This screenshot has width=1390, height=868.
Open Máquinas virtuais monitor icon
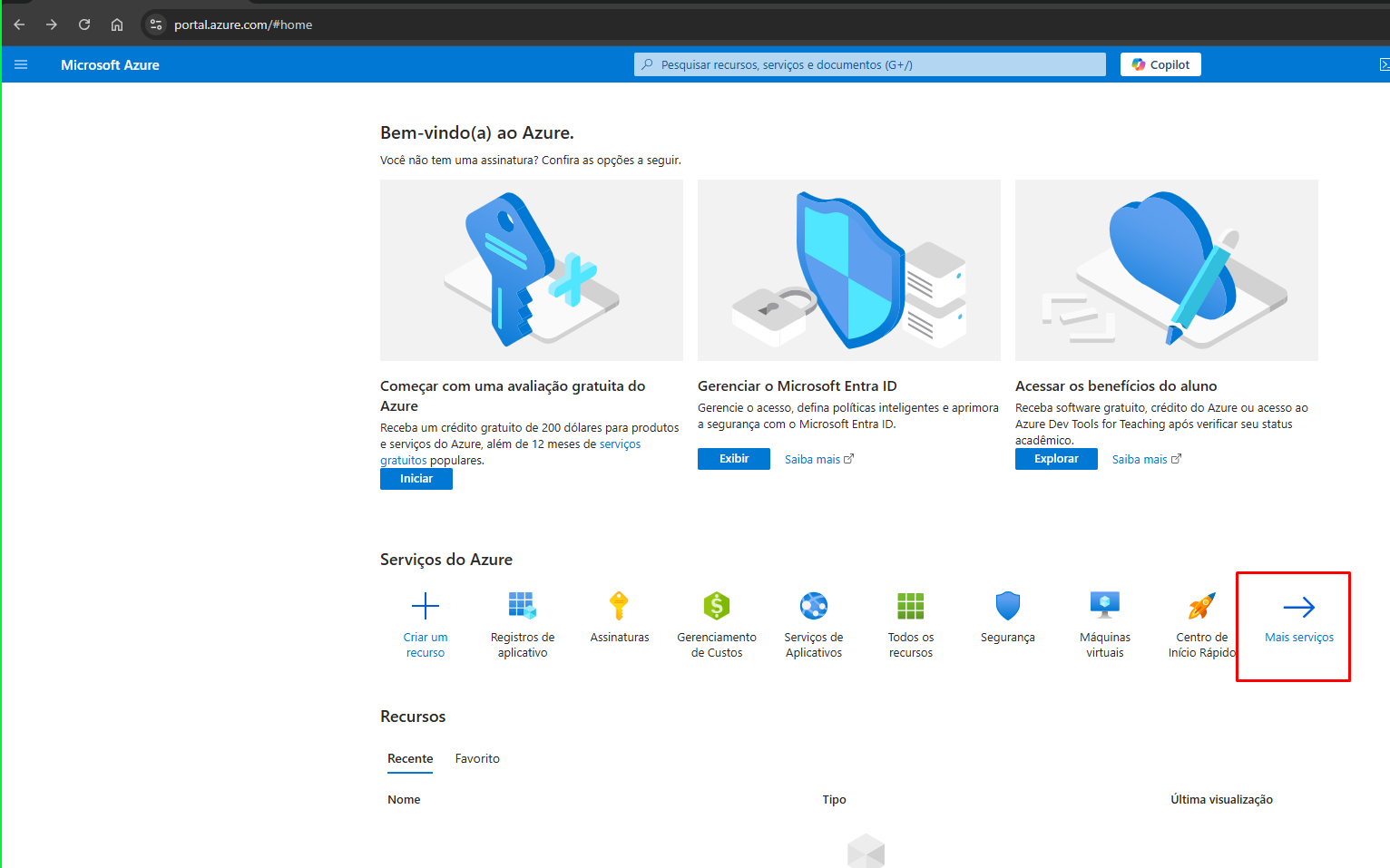coord(1105,605)
